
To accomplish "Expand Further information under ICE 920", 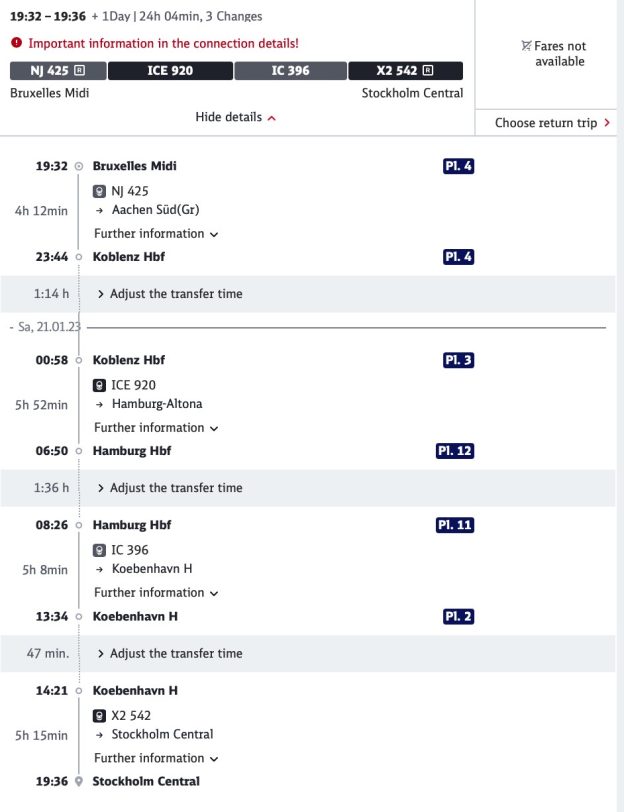I will coord(156,428).
